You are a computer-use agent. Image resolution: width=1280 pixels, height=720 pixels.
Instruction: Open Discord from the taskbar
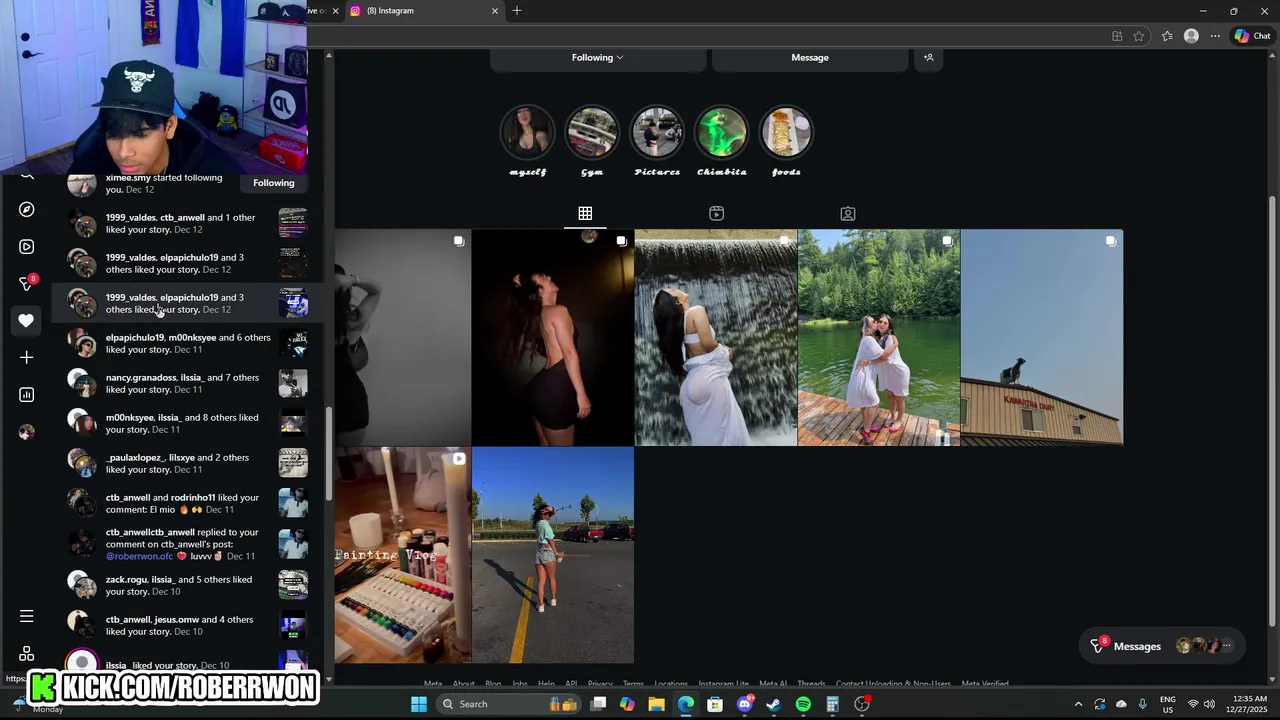pos(744,704)
